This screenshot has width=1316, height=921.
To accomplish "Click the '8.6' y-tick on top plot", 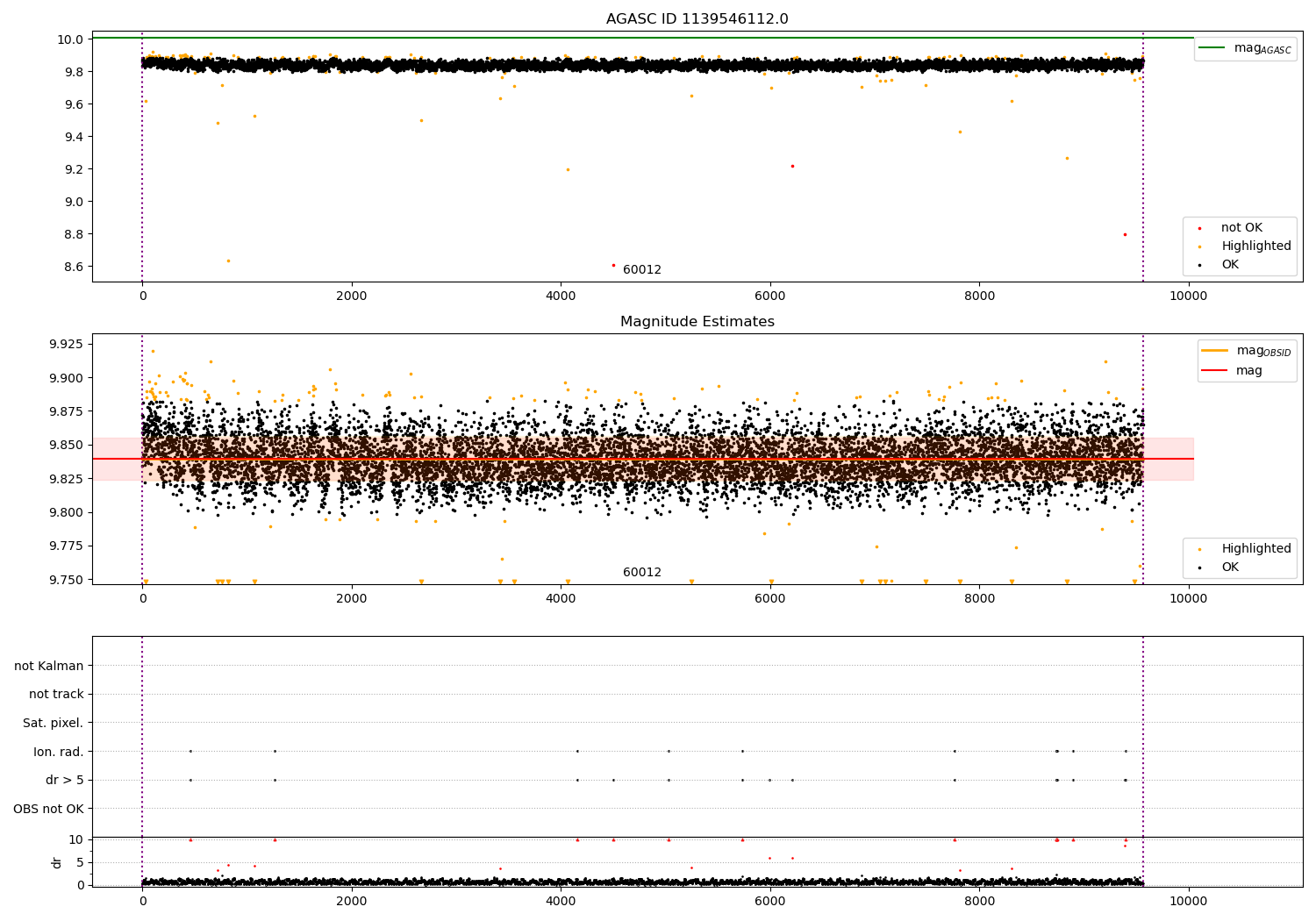I will (74, 267).
